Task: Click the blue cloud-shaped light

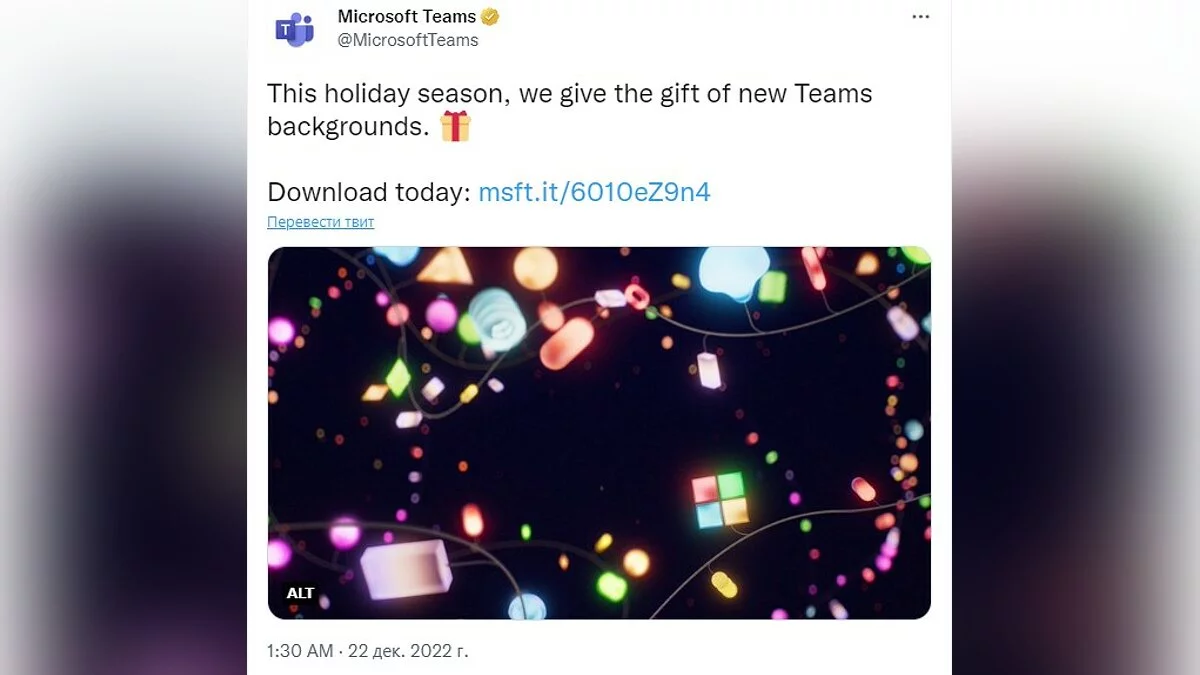Action: pos(733,271)
